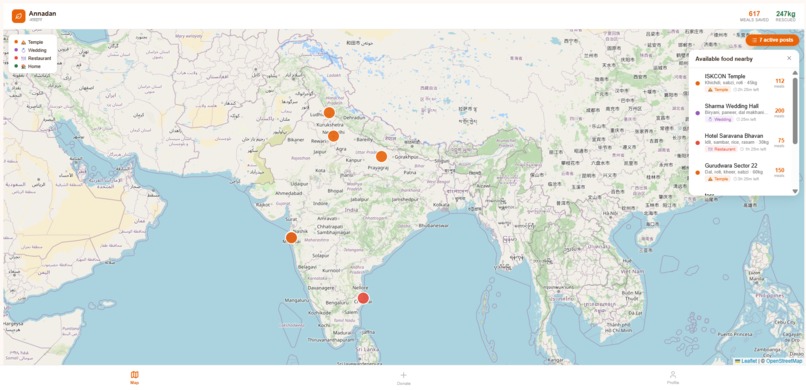Click the Temple tag under Gurudwara Sector 22
The height and width of the screenshot is (390, 806).
click(x=718, y=179)
